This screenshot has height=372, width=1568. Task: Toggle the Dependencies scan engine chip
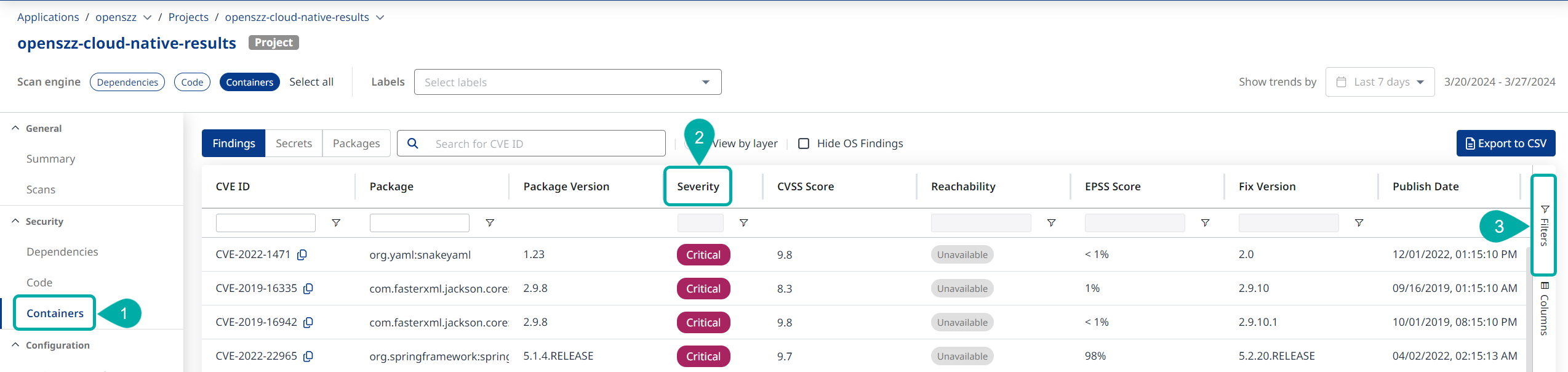click(127, 83)
